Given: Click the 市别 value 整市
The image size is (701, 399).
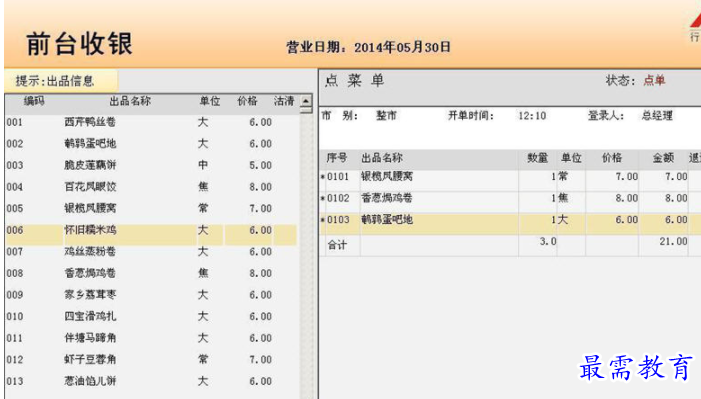Looking at the screenshot, I should 387,116.
